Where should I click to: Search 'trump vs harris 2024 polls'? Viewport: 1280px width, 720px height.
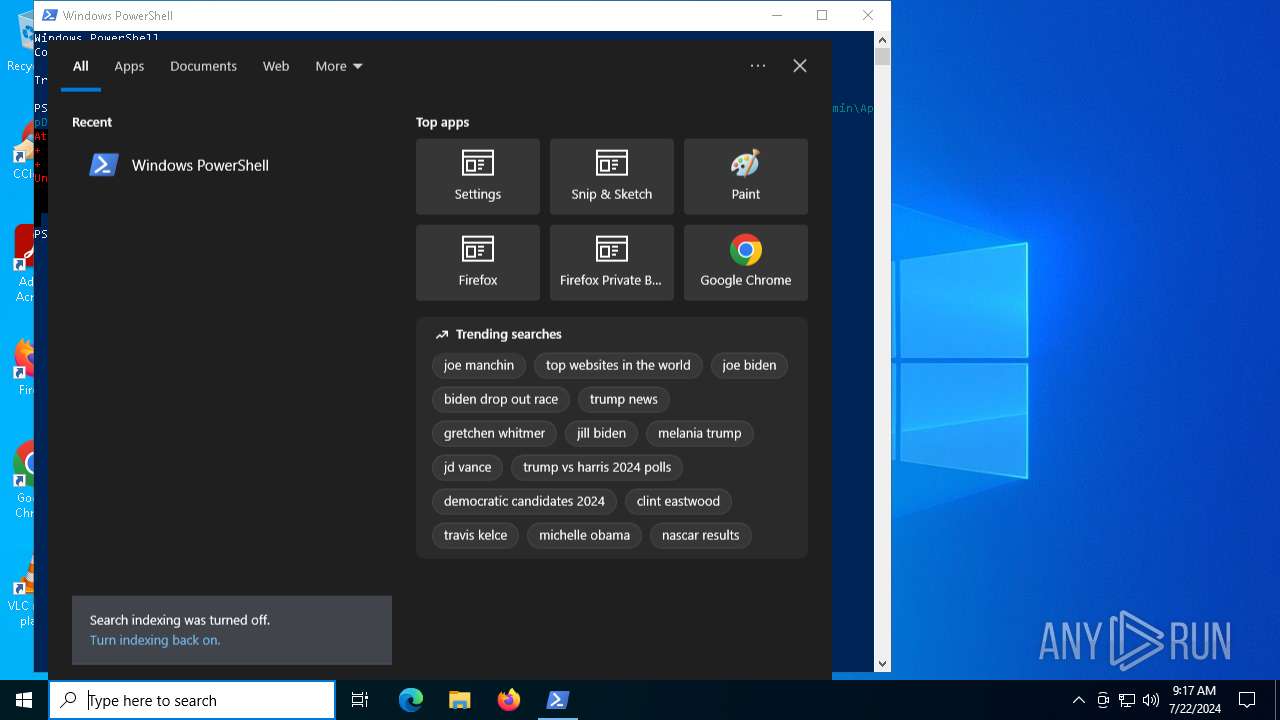click(597, 467)
